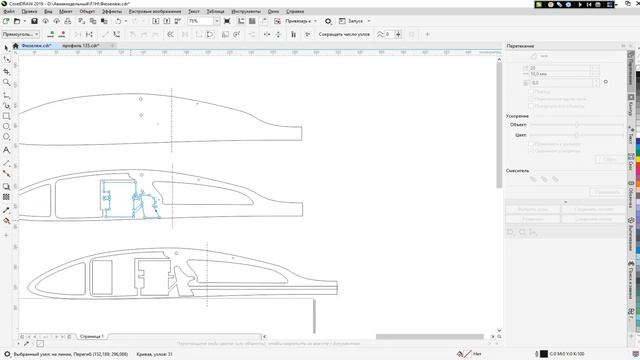Switch to Страница 1 page tab

pos(91,336)
